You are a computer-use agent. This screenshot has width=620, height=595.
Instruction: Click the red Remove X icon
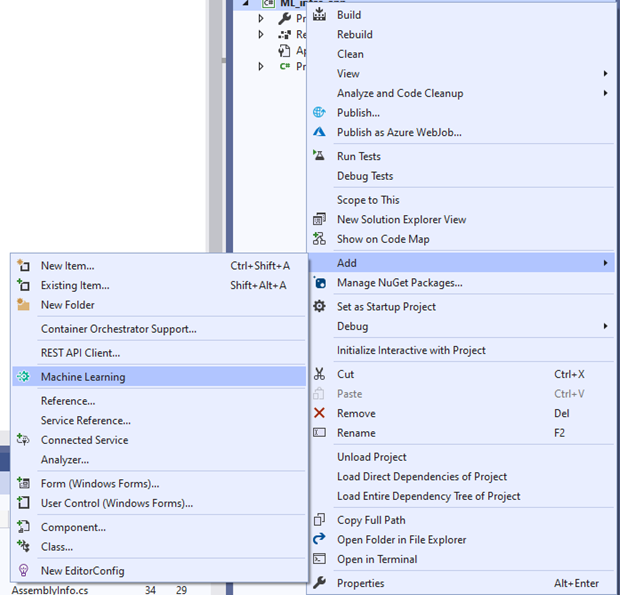click(319, 413)
